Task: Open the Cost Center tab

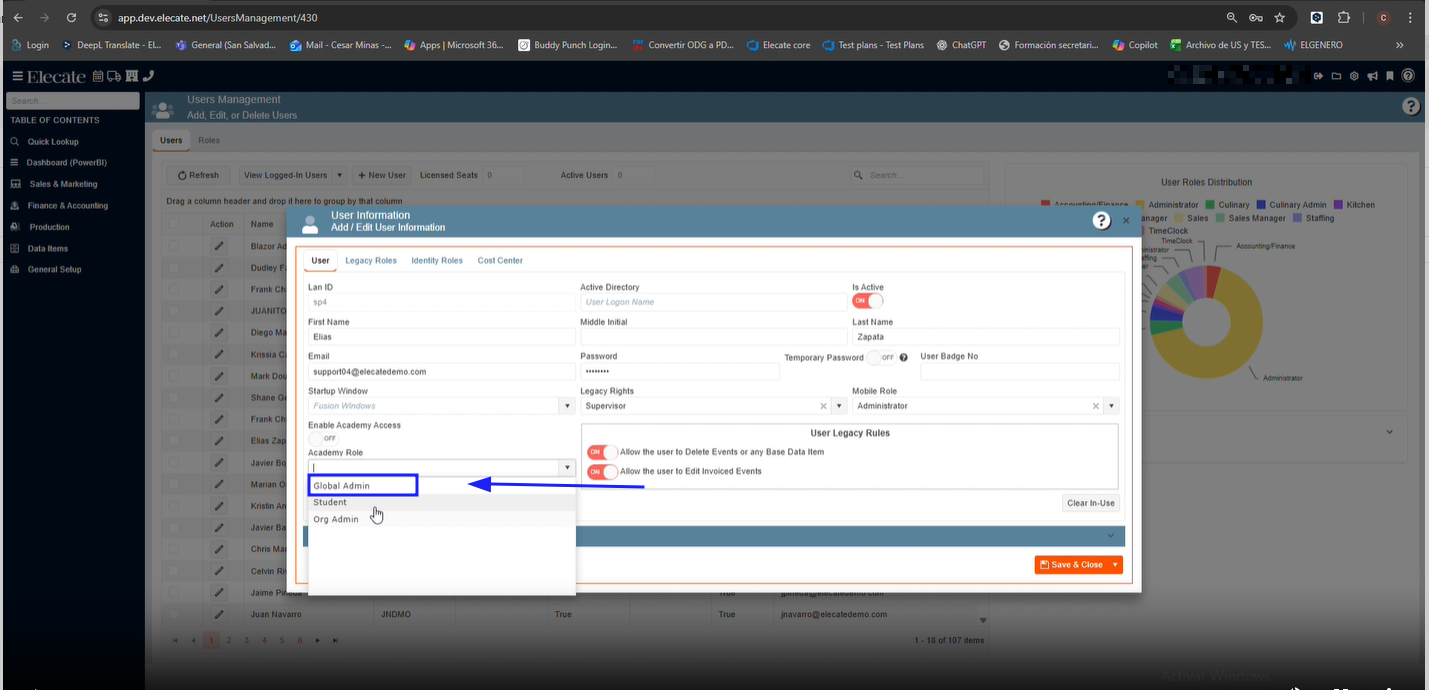Action: (x=500, y=261)
